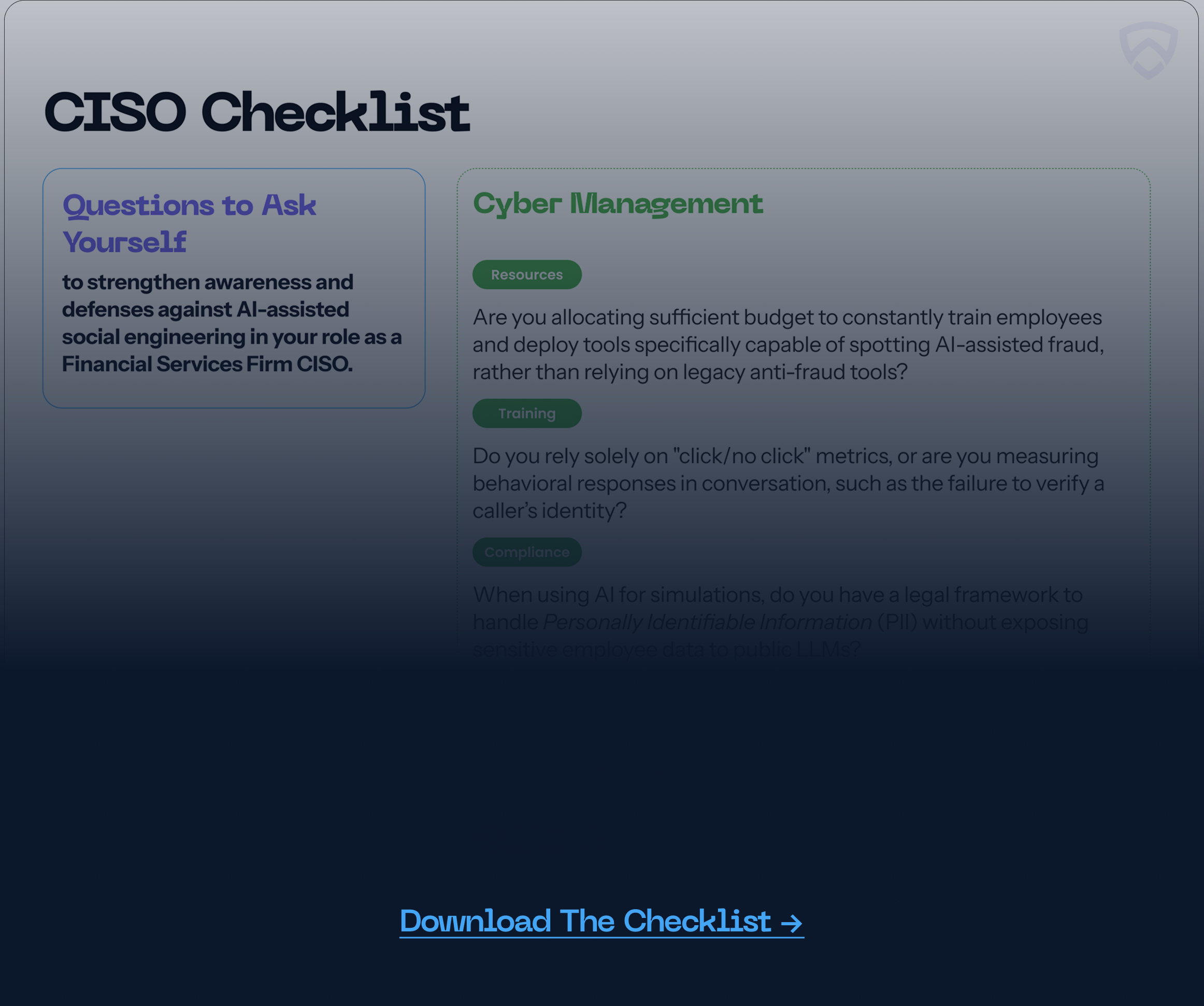The width and height of the screenshot is (1204, 1006).
Task: Click the shield logo icon
Action: point(1148,50)
